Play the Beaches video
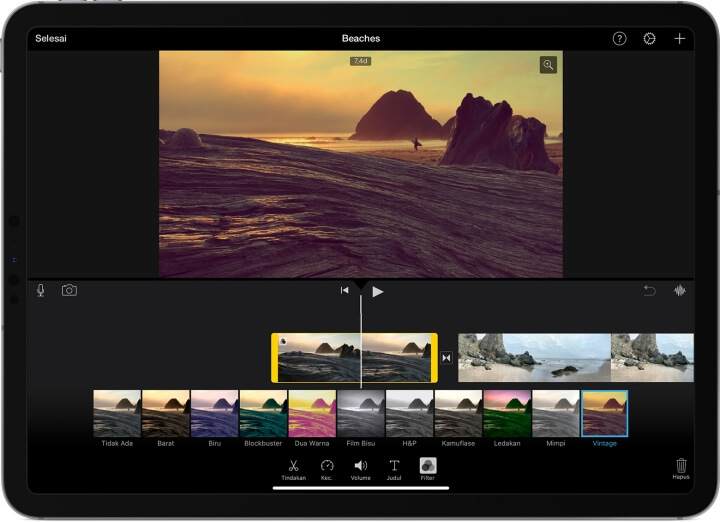720x522 pixels. pyautogui.click(x=377, y=292)
